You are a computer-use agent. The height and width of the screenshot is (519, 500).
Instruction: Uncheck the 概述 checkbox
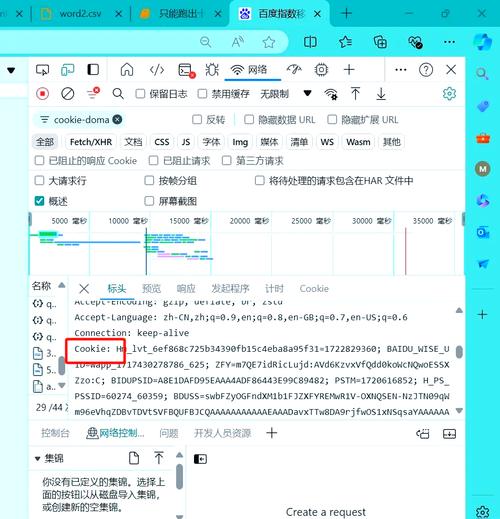(39, 201)
